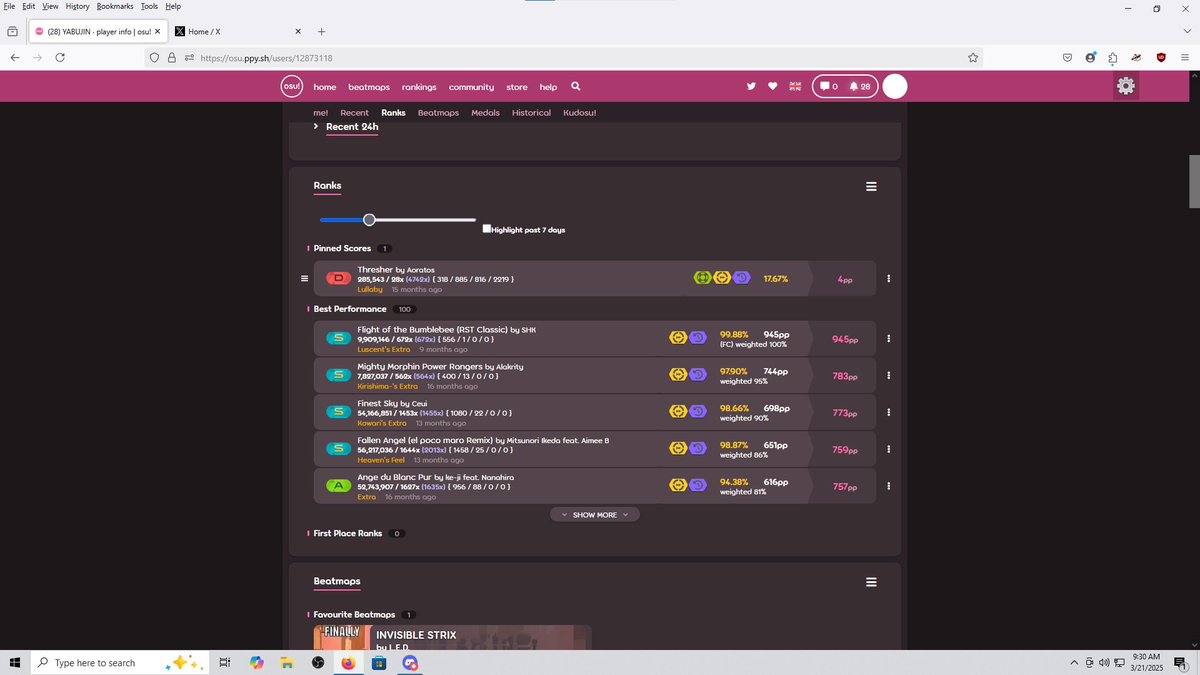
Task: Open the History menu in menu bar
Action: pos(77,6)
